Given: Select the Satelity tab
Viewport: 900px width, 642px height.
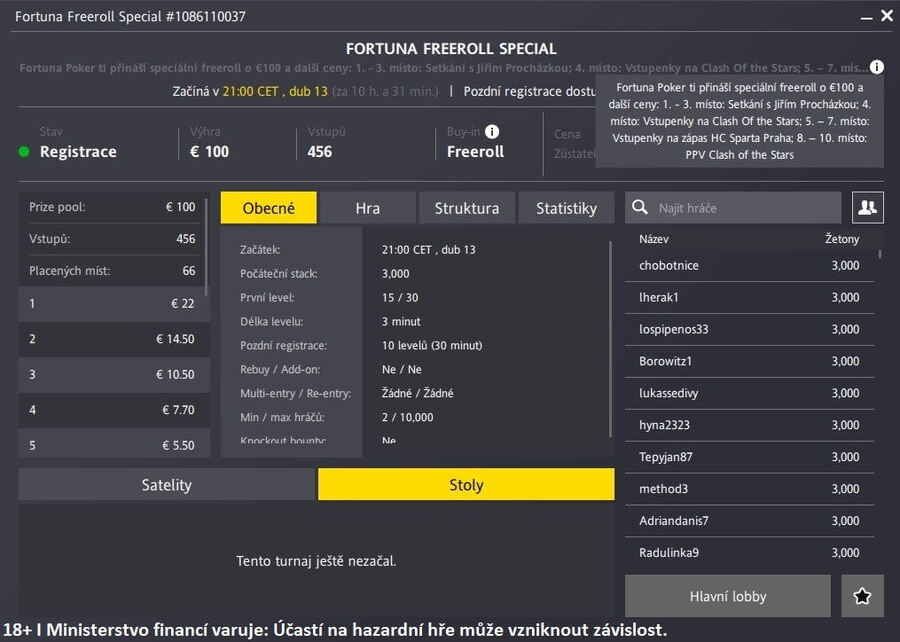Looking at the screenshot, I should 166,484.
